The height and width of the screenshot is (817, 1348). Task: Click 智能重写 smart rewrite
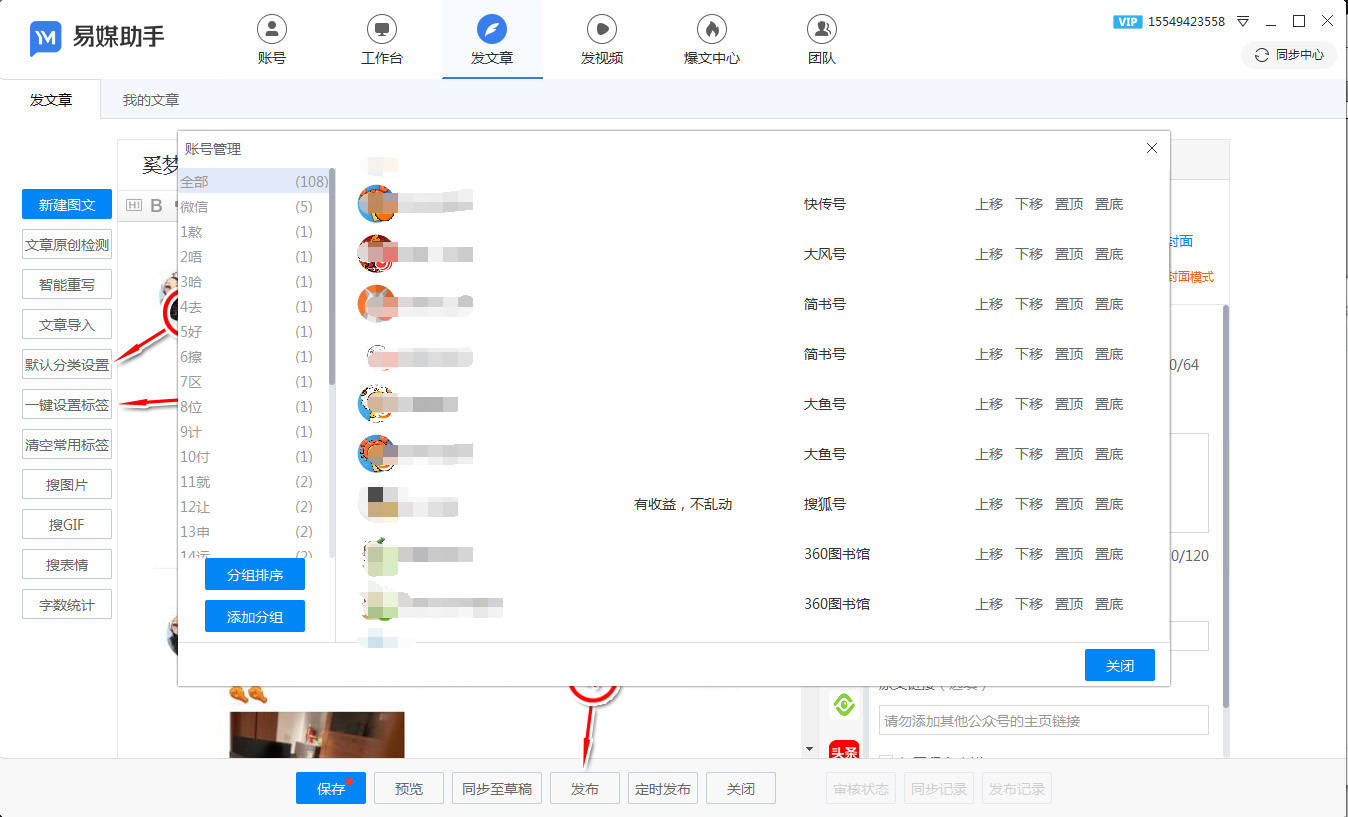click(x=67, y=285)
